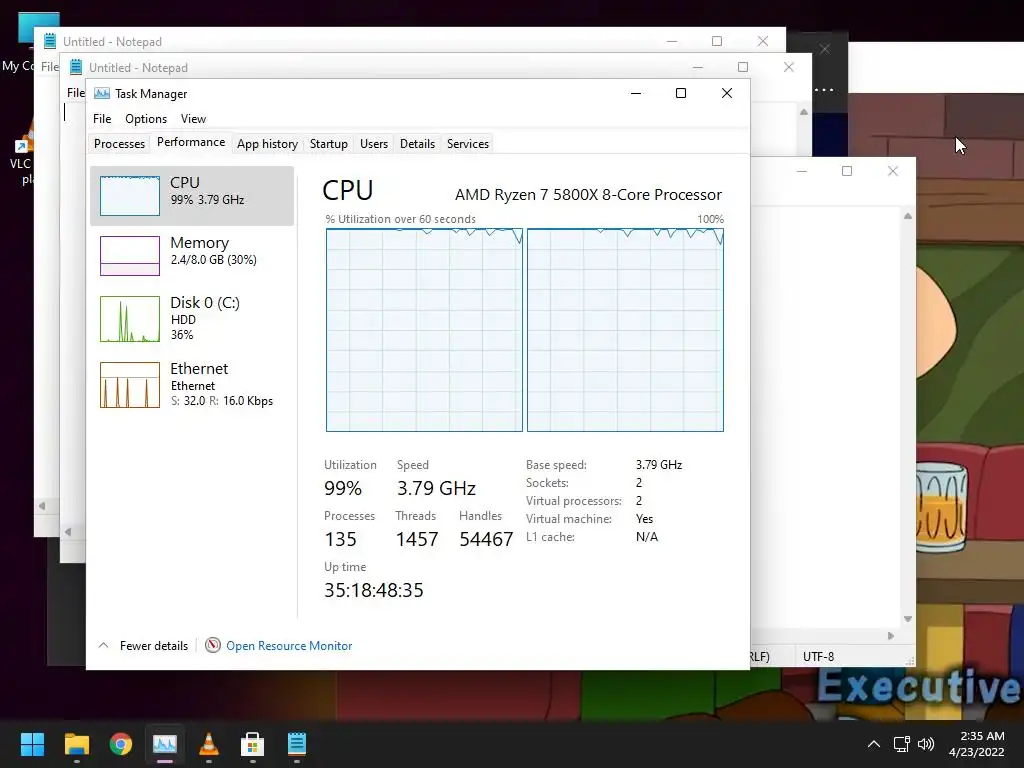Screen dimensions: 1024x768
Task: Click scroll left arrow in rearmost Notepad
Action: click(x=42, y=505)
